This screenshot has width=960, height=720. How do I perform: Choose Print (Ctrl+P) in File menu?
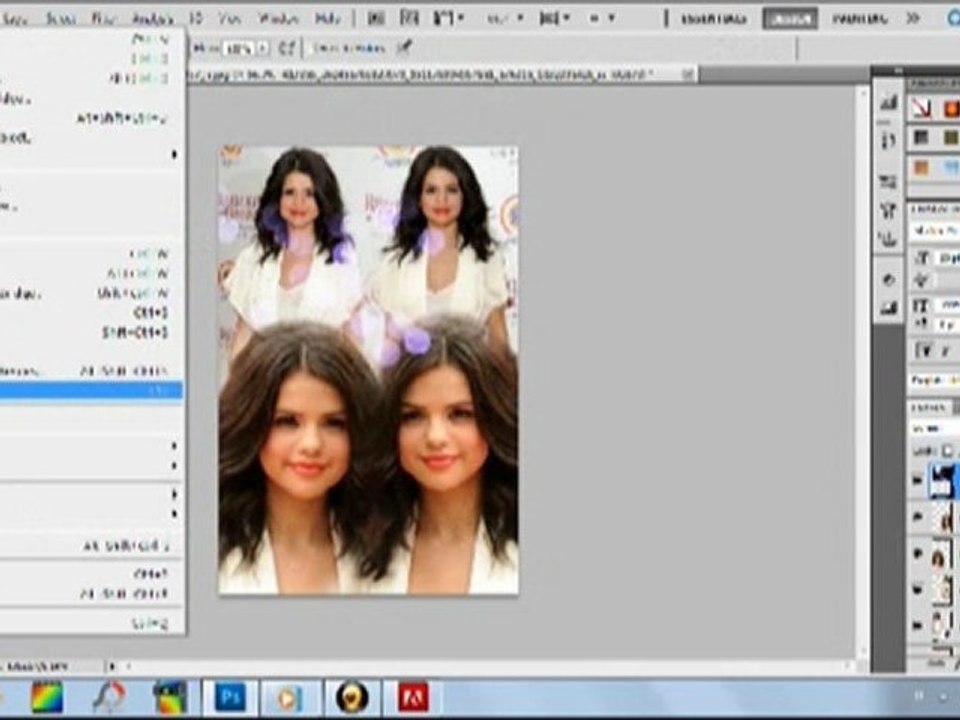click(92, 574)
